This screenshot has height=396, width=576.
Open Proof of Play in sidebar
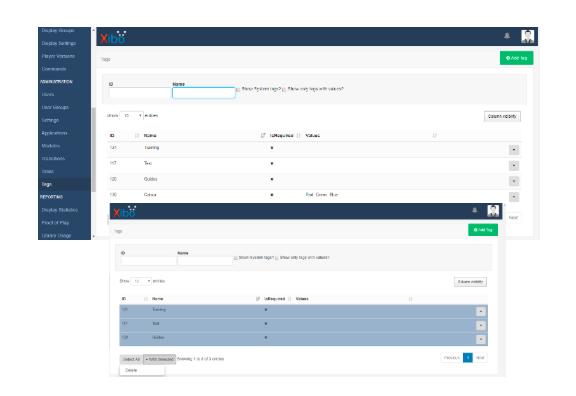click(55, 223)
